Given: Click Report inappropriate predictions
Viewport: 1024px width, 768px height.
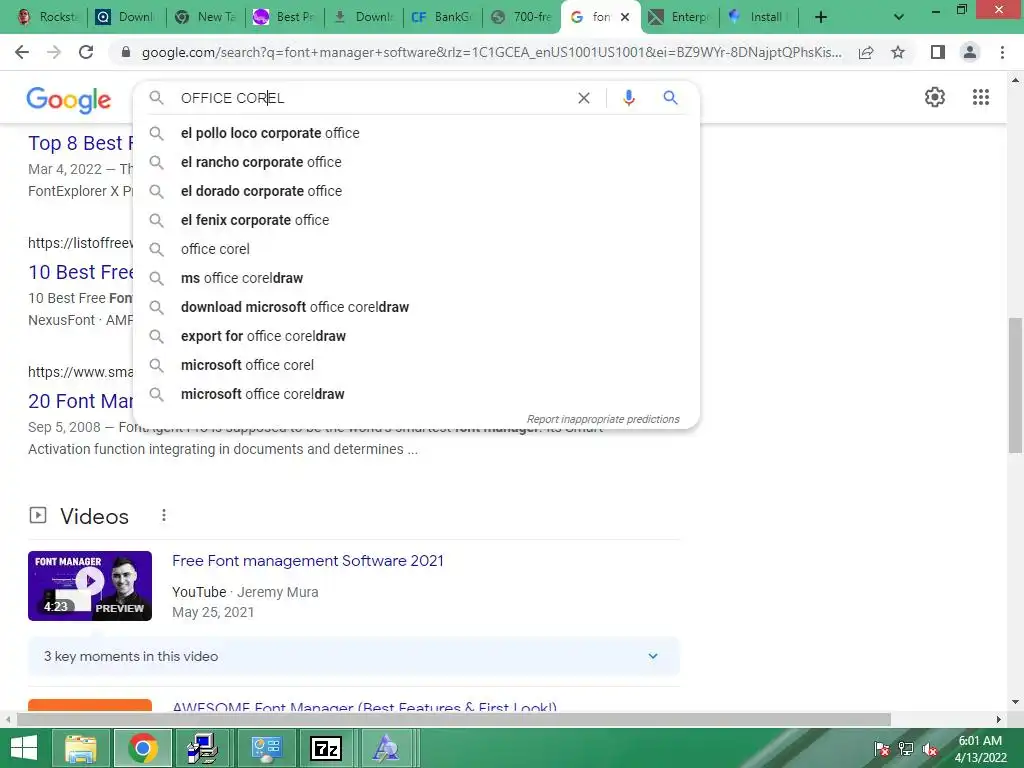Looking at the screenshot, I should click(x=603, y=419).
